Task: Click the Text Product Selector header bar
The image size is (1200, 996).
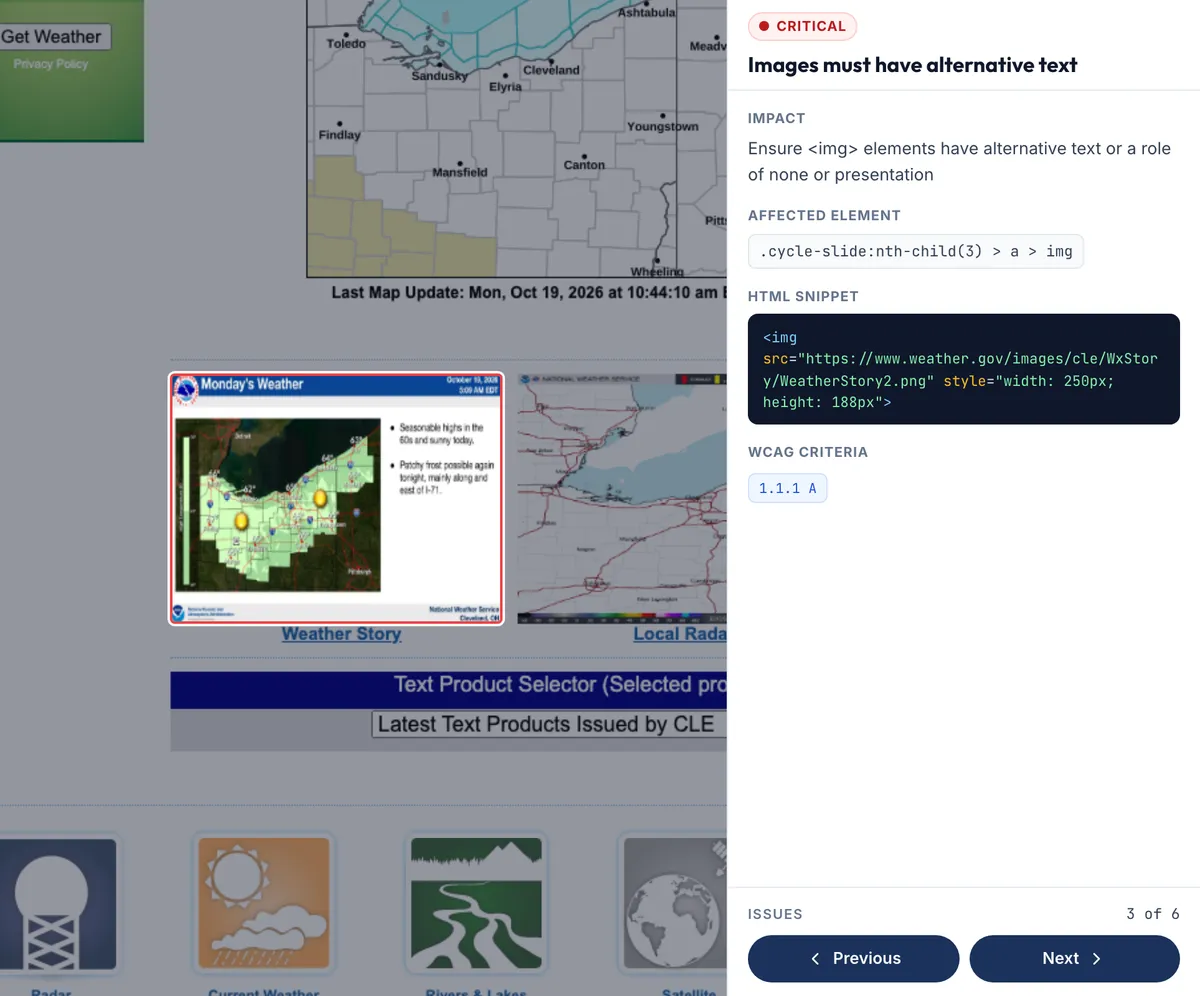Action: point(449,690)
